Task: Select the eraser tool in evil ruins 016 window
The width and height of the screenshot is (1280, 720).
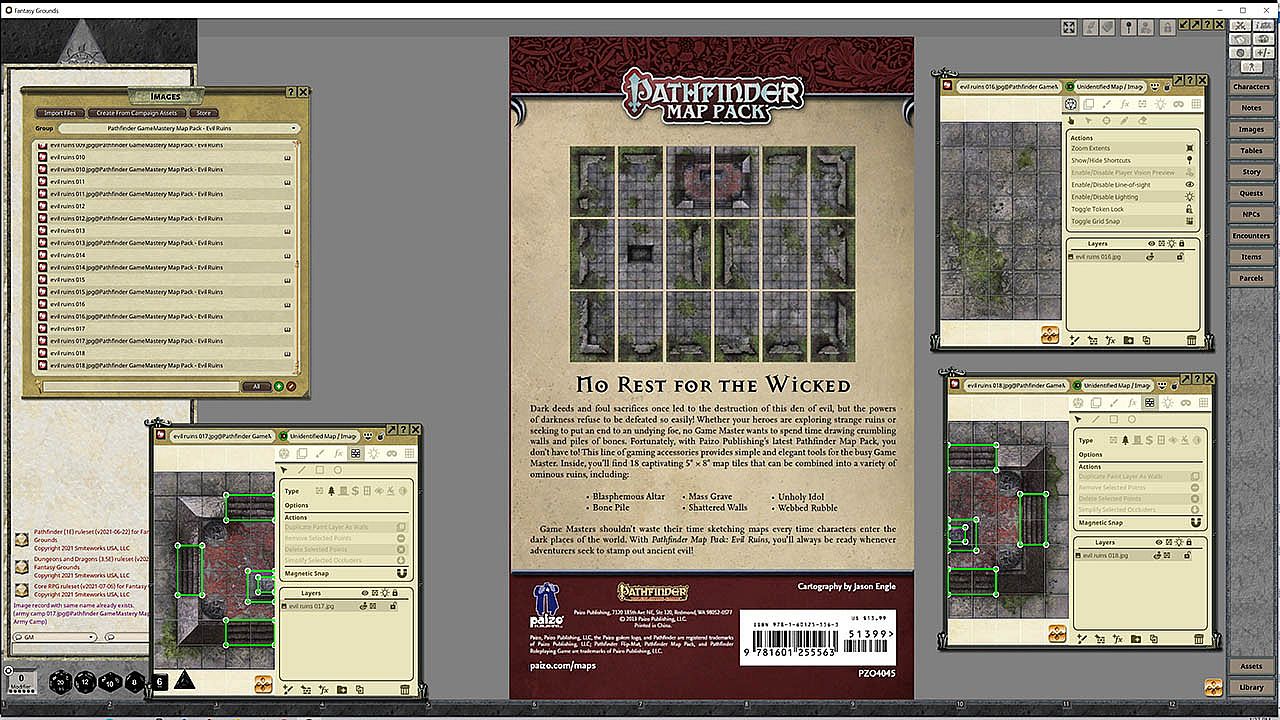Action: click(x=1143, y=120)
